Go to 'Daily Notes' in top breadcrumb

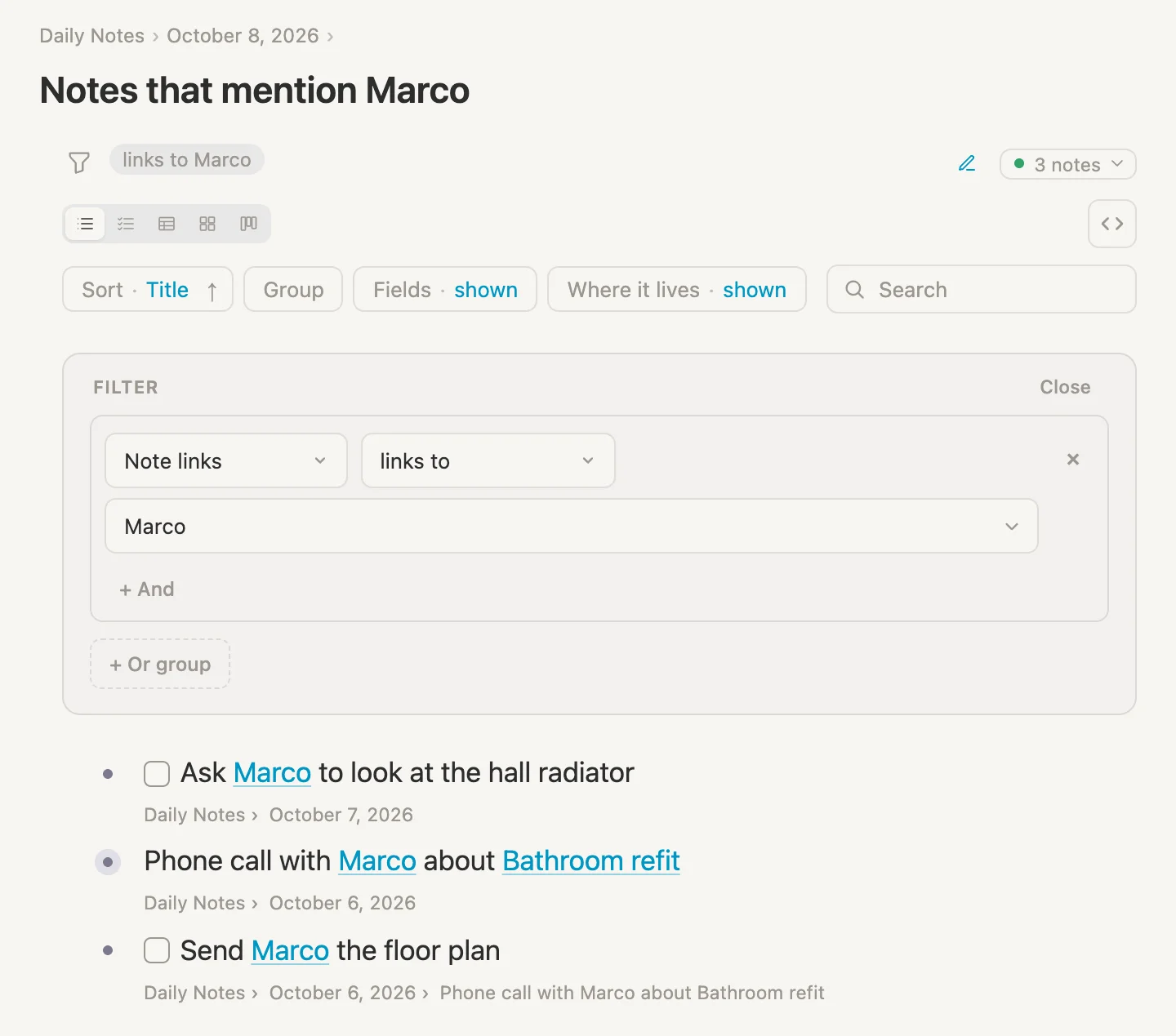(x=92, y=36)
